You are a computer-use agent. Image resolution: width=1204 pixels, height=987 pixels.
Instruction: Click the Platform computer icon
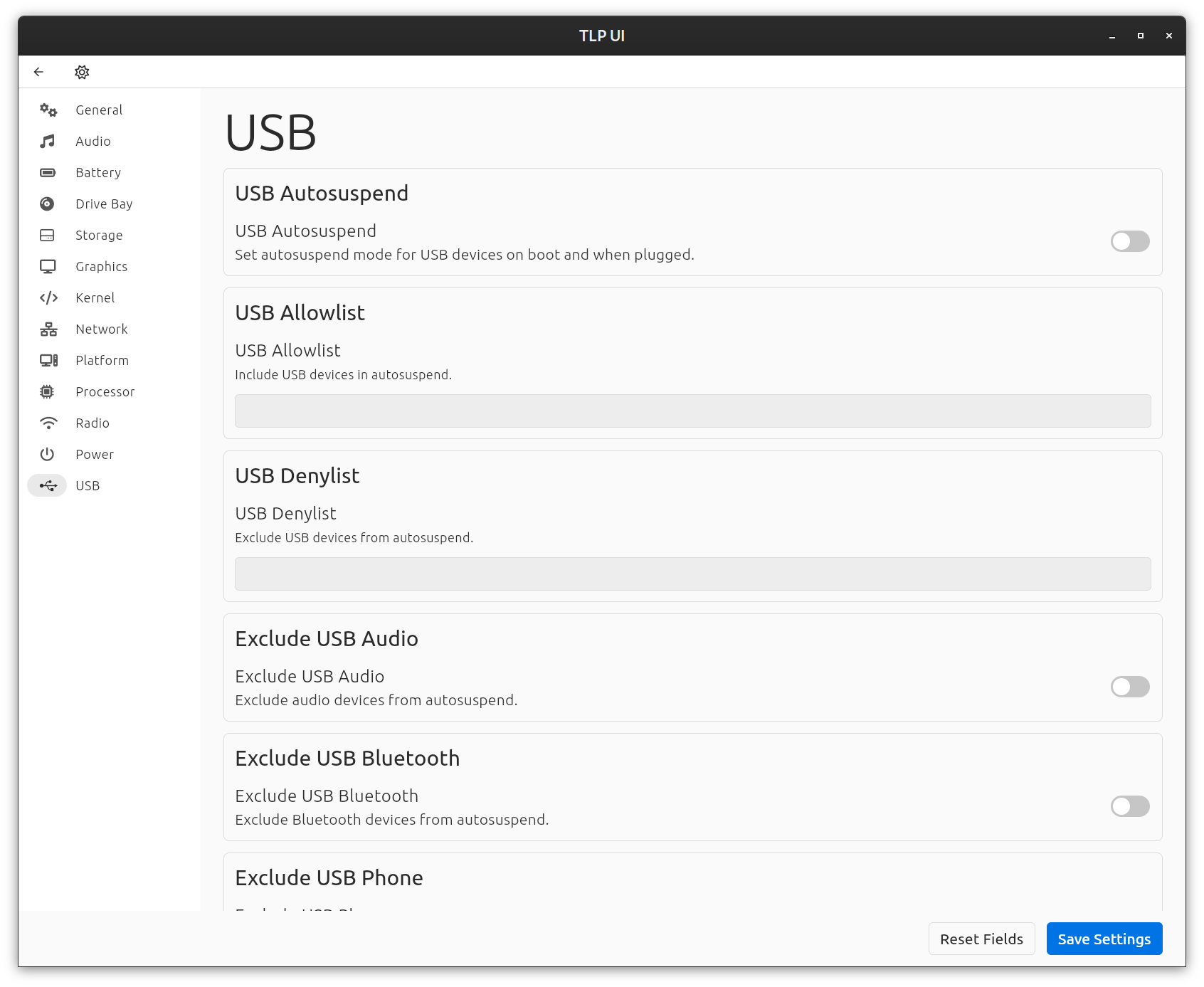(x=48, y=360)
